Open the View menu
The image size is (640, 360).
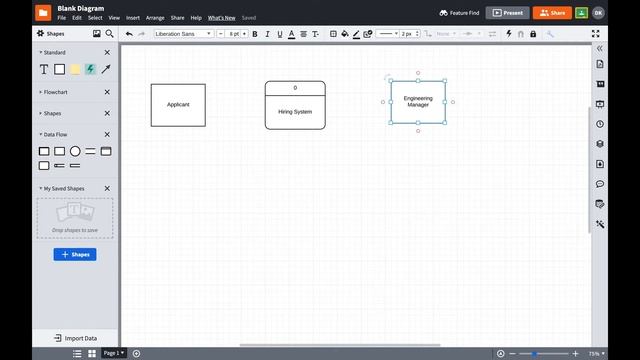coord(114,18)
